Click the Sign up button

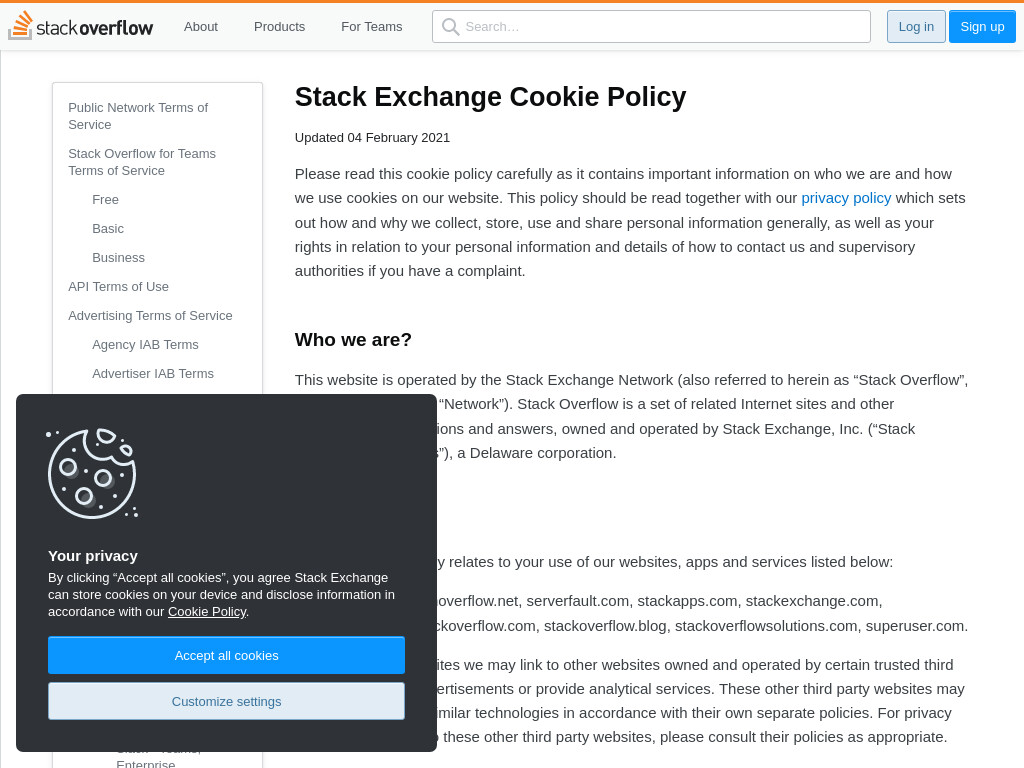tap(982, 27)
